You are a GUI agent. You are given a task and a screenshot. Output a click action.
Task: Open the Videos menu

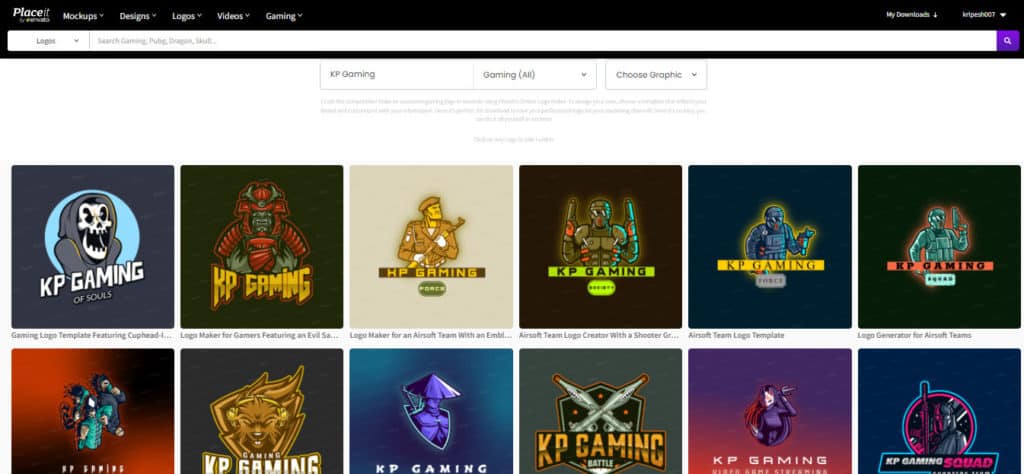233,16
